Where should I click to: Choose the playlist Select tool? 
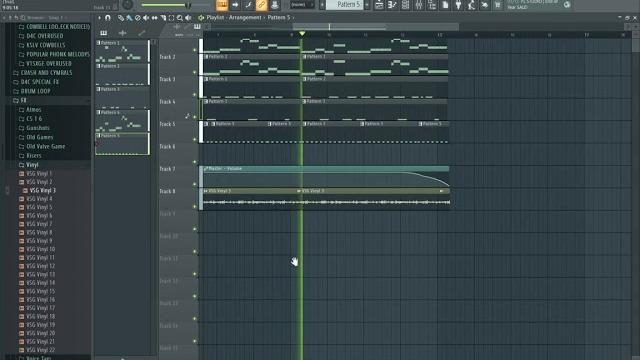(171, 18)
